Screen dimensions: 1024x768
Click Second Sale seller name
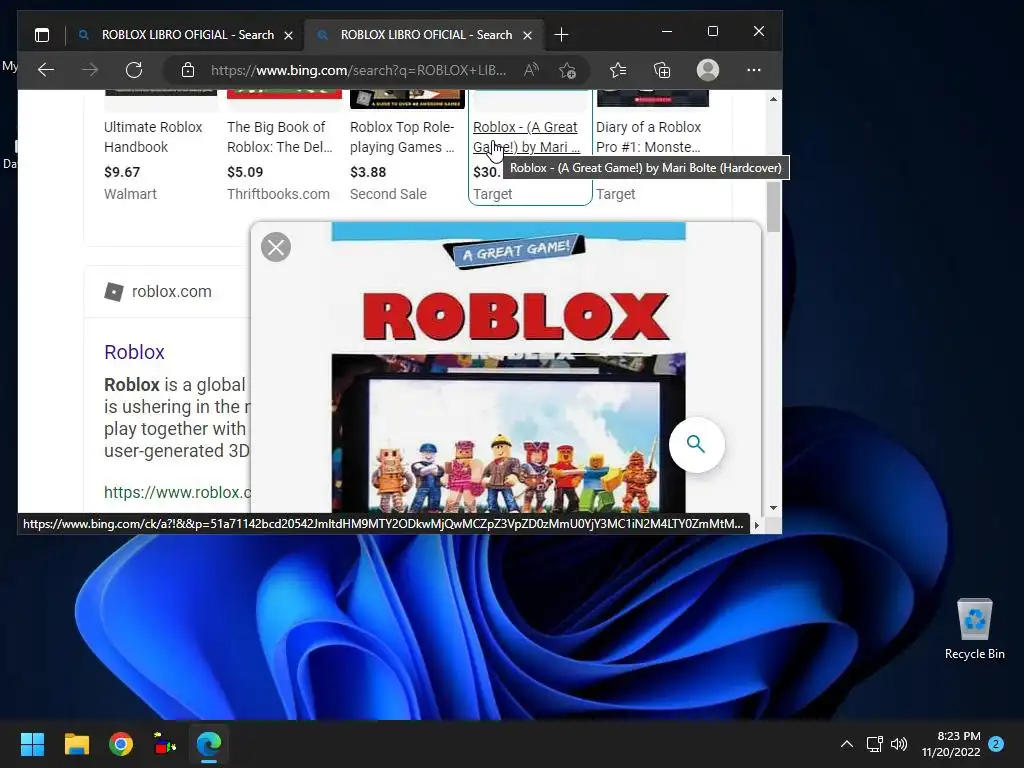[388, 194]
